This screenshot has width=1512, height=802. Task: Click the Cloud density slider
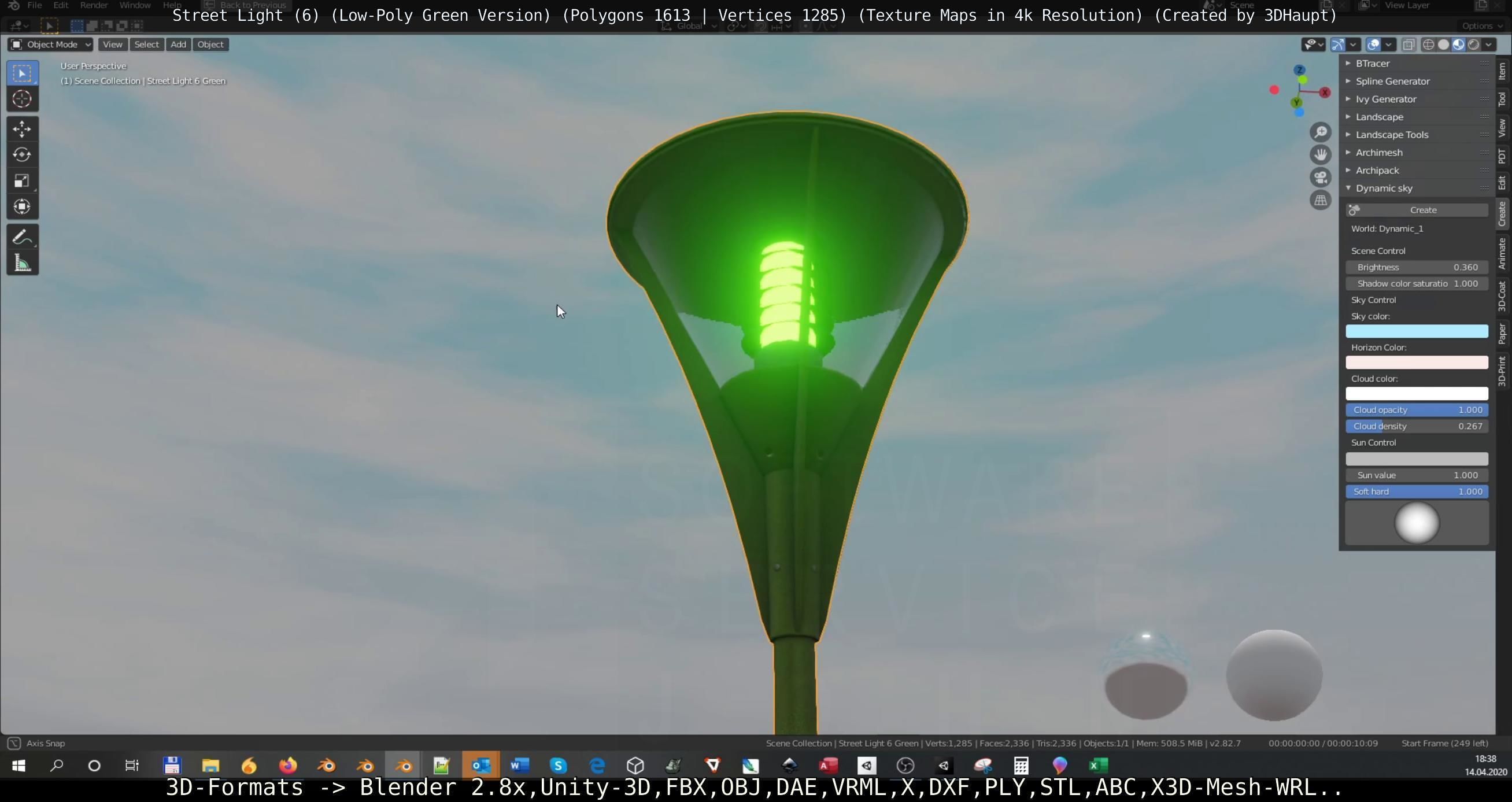click(1417, 426)
